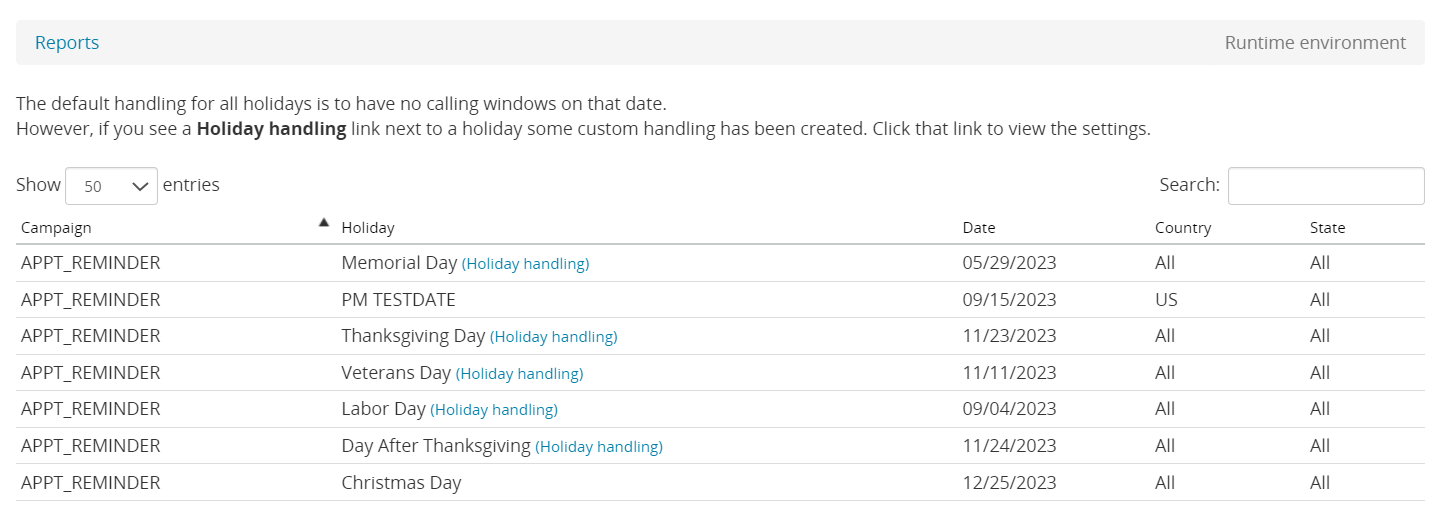Click the Campaign column sort arrow
The image size is (1436, 511).
pos(323,223)
